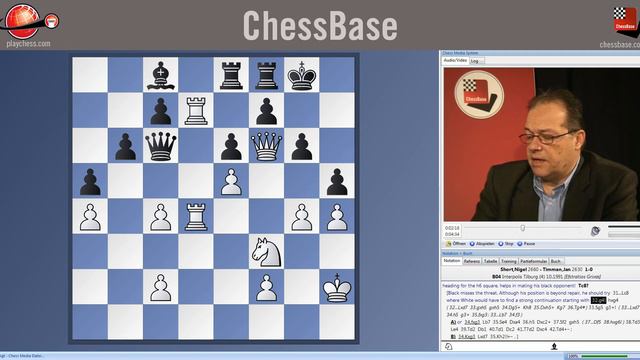The width and height of the screenshot is (640, 360).
Task: Click the Pause playback button
Action: (526, 244)
